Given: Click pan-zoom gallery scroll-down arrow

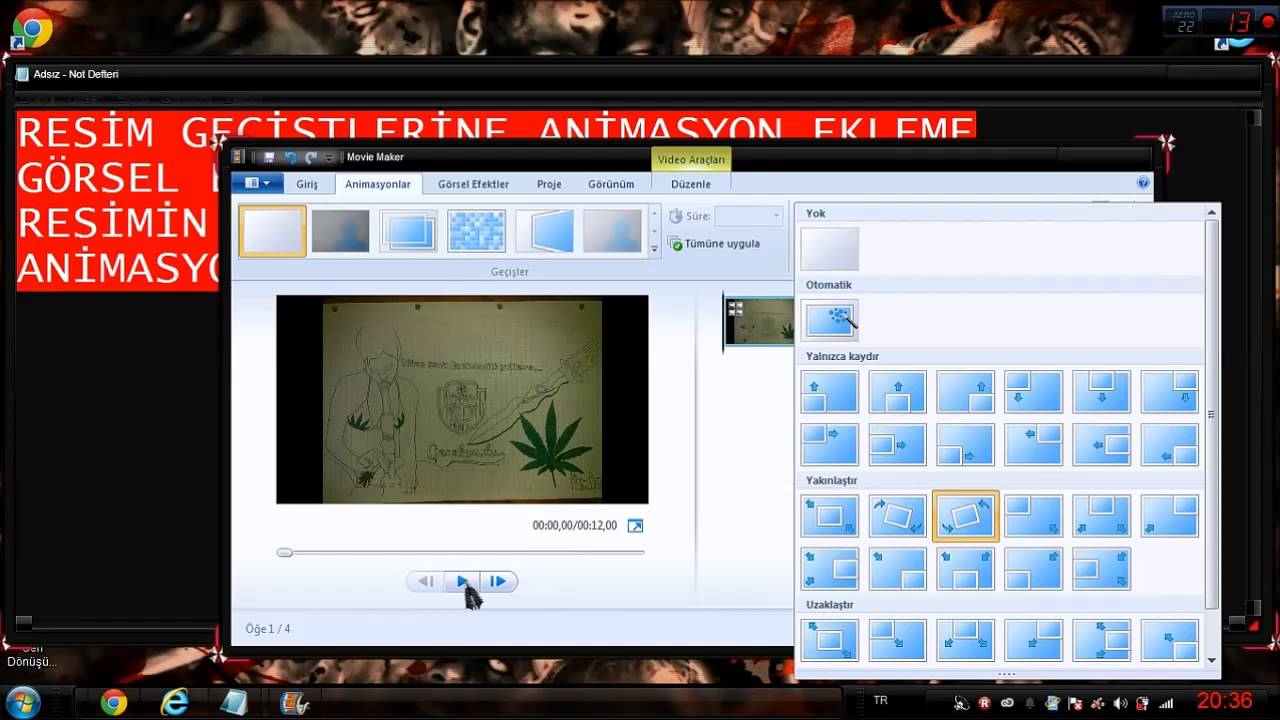Looking at the screenshot, I should coord(1212,660).
